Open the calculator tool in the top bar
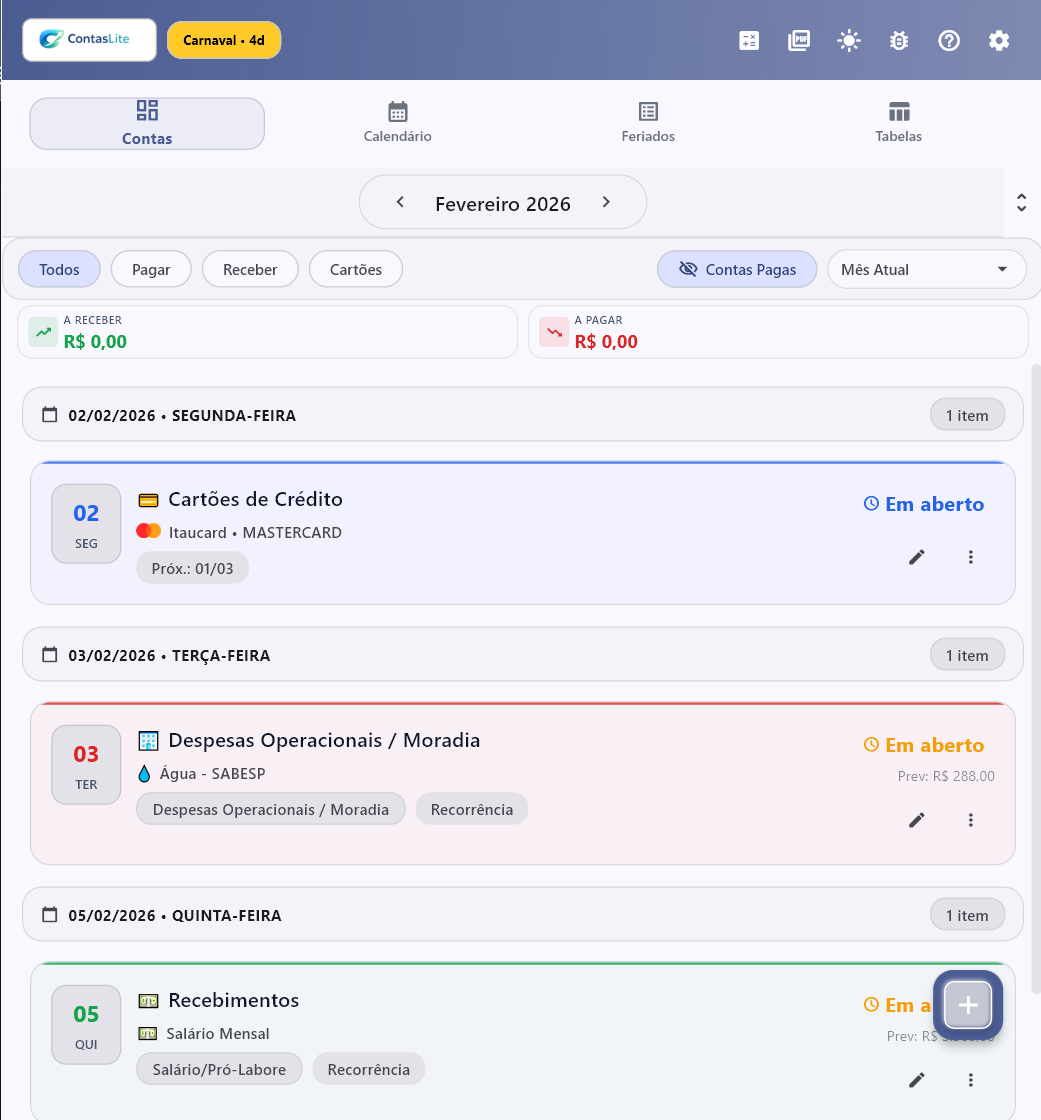 749,40
